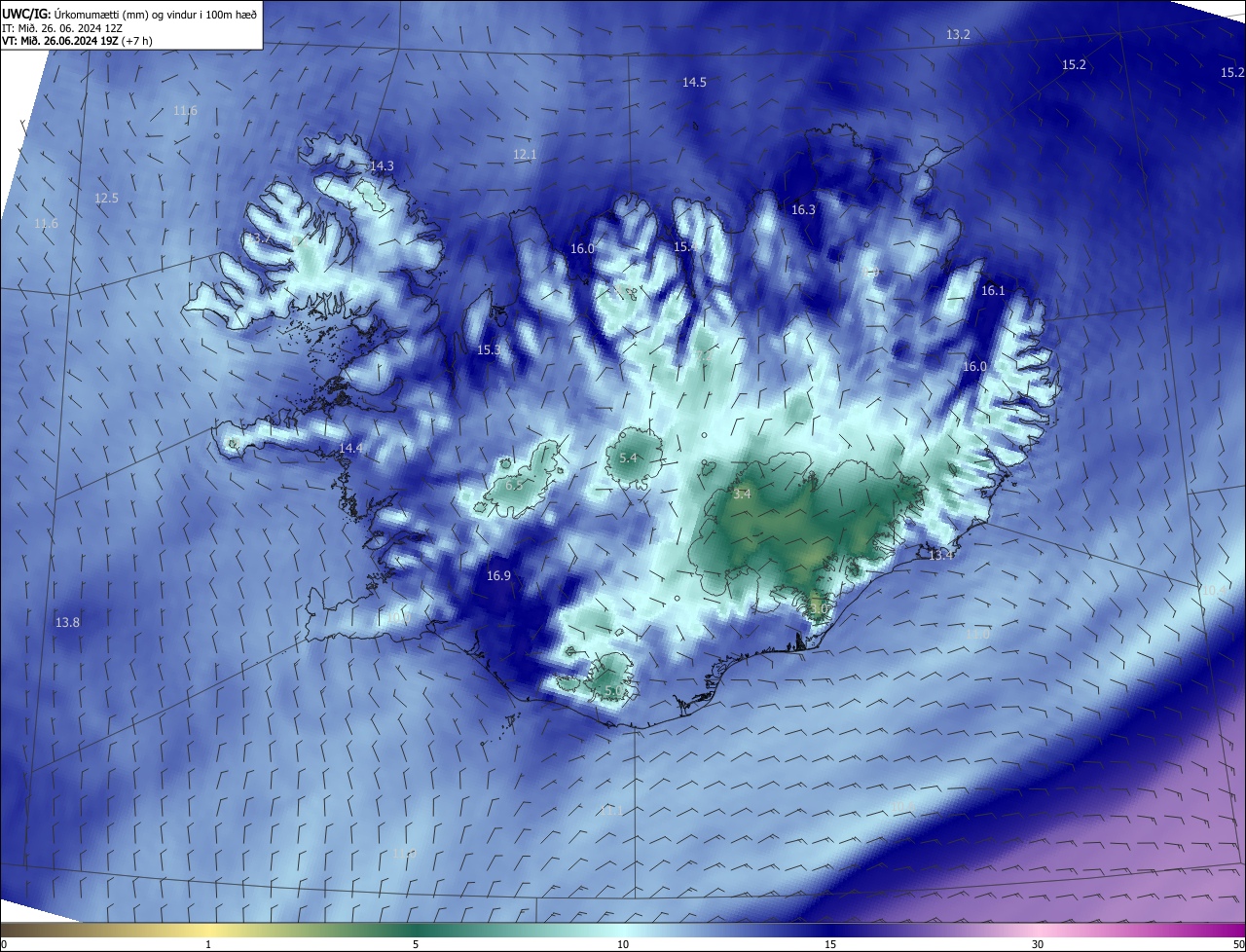Click the 5.4 value on the glacier
The image size is (1246, 952).
[x=628, y=458]
